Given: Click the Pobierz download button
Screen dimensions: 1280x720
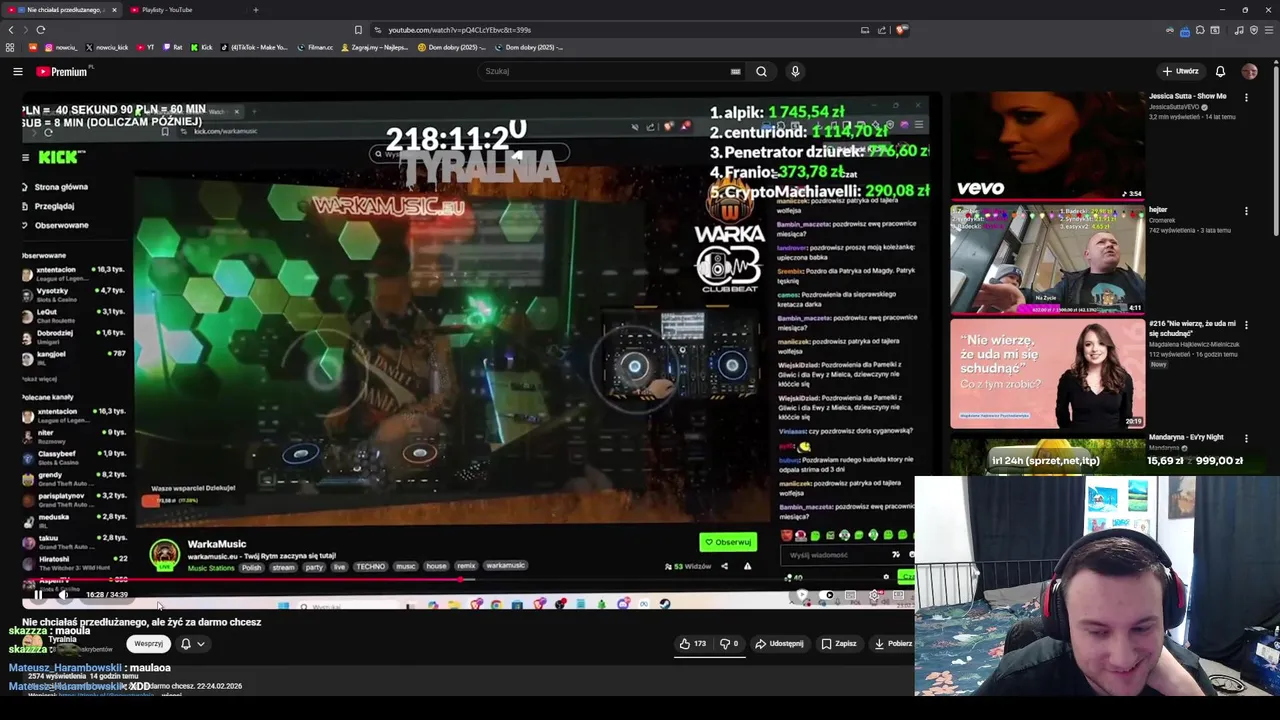Looking at the screenshot, I should click(x=893, y=644).
